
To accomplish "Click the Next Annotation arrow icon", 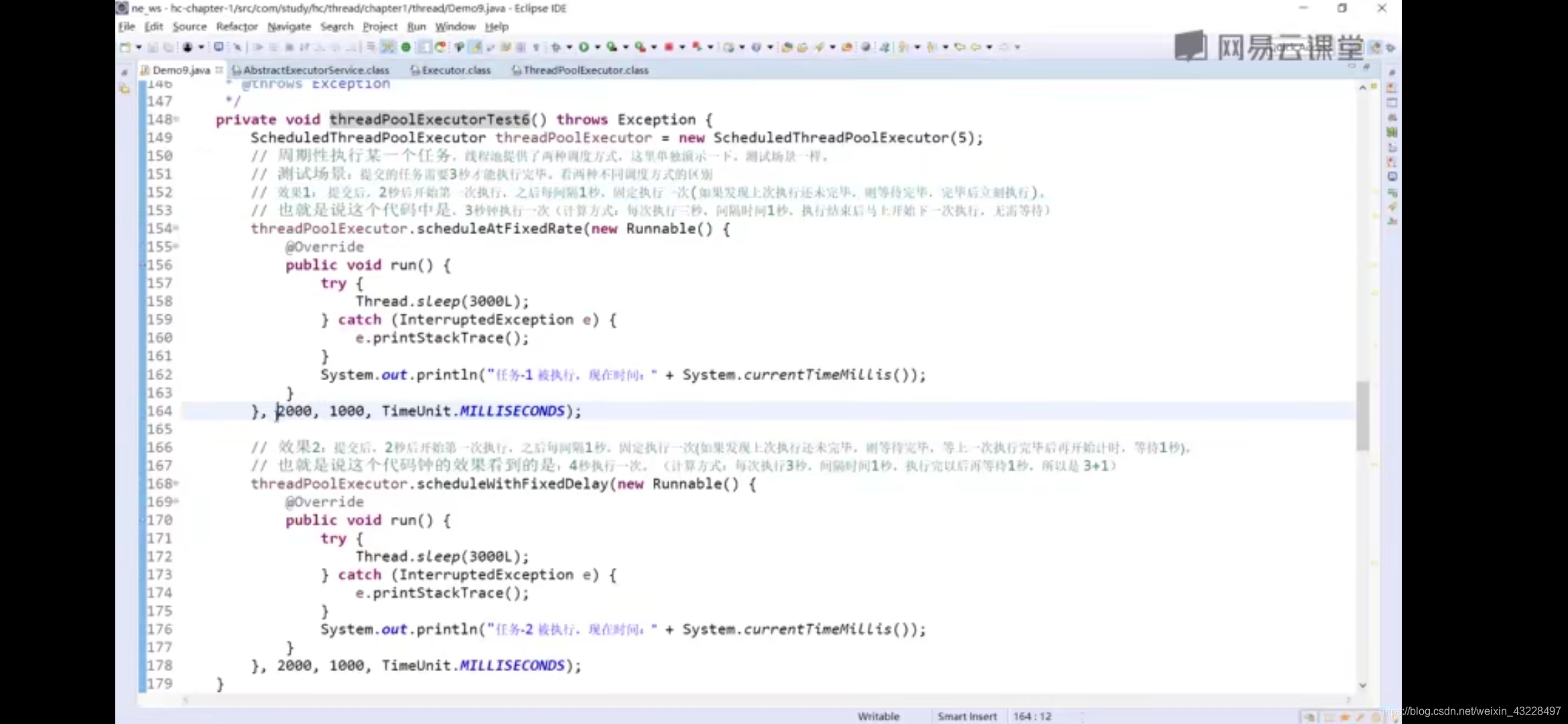I will [x=903, y=47].
